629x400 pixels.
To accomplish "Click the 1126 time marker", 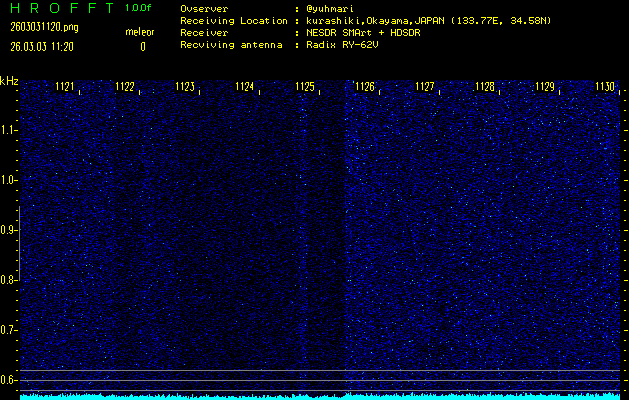I will coord(365,87).
